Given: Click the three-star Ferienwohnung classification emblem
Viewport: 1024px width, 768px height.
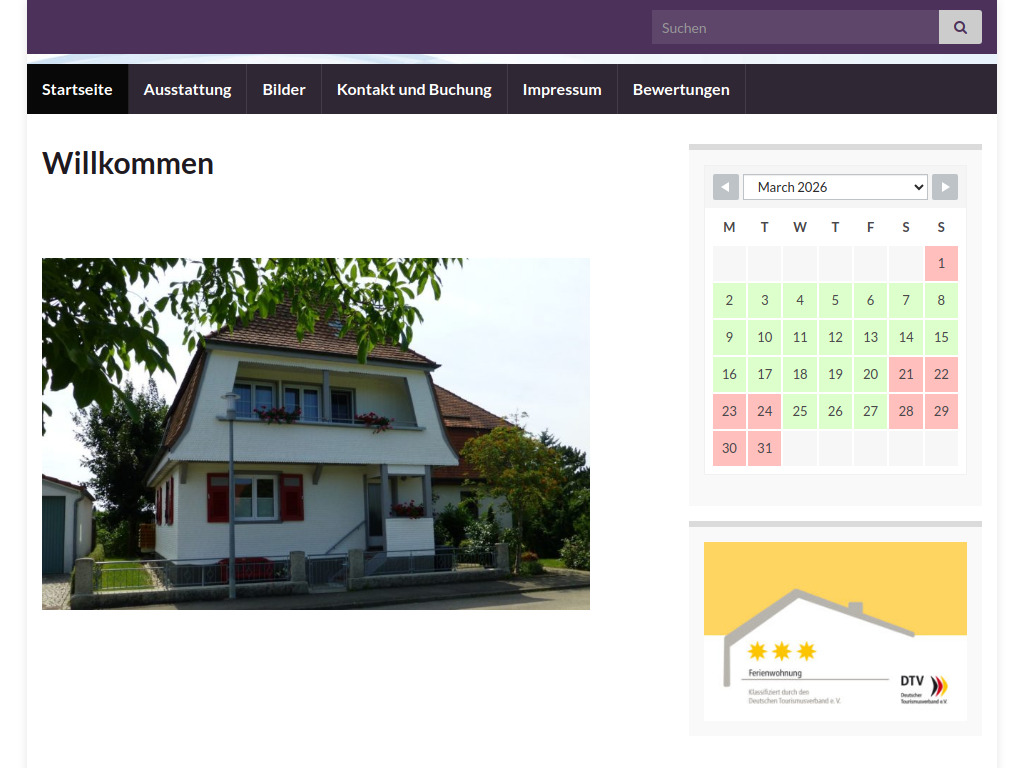Looking at the screenshot, I should [x=782, y=650].
